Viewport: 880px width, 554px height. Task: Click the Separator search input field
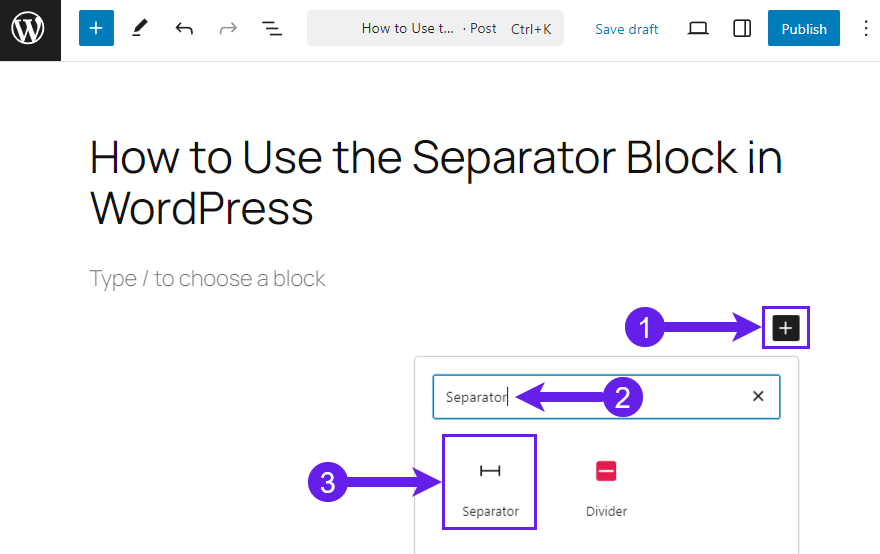(606, 397)
